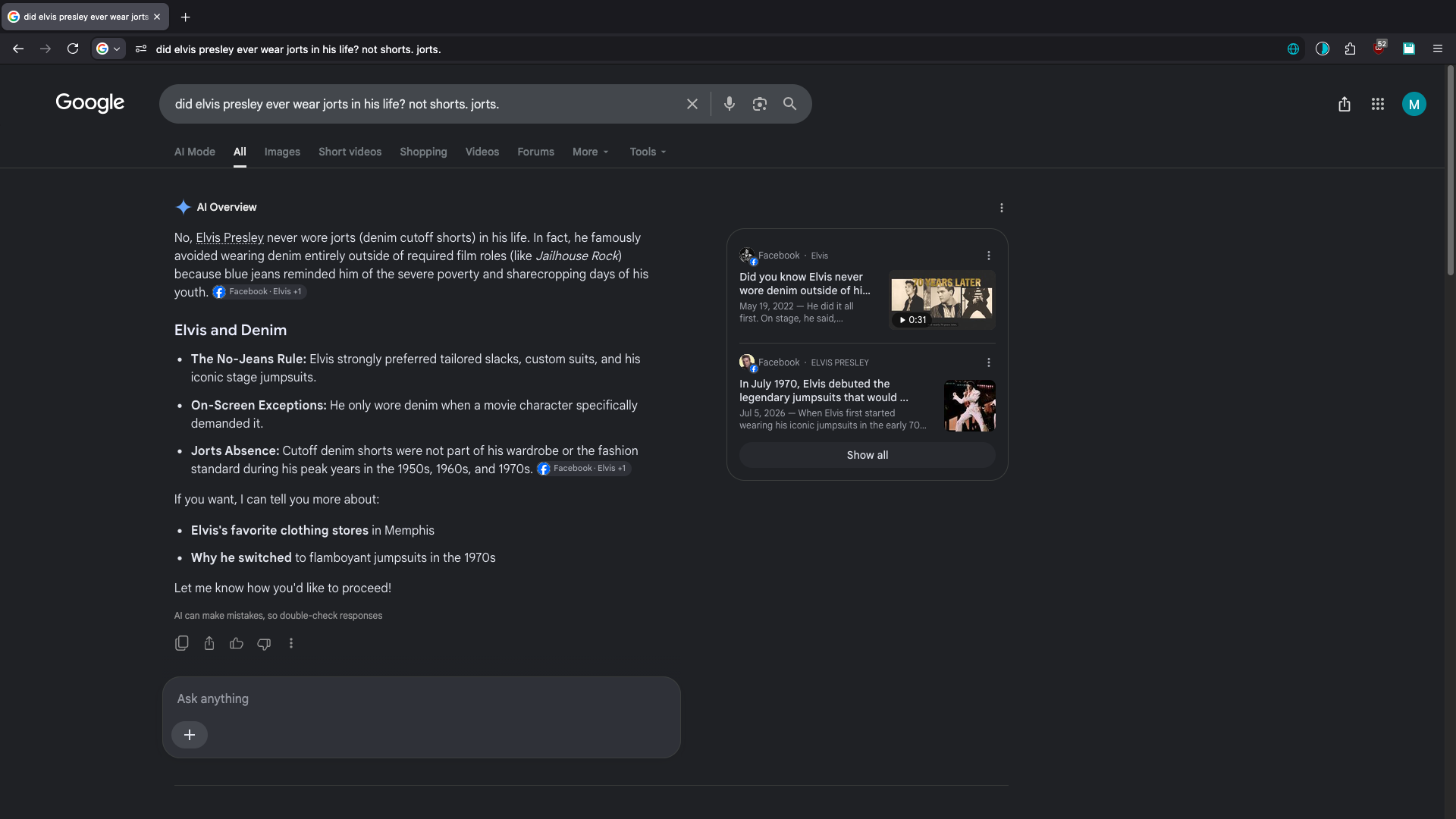Open the browser extensions puzzle icon
Screen dimensions: 1456x819
tap(1350, 49)
